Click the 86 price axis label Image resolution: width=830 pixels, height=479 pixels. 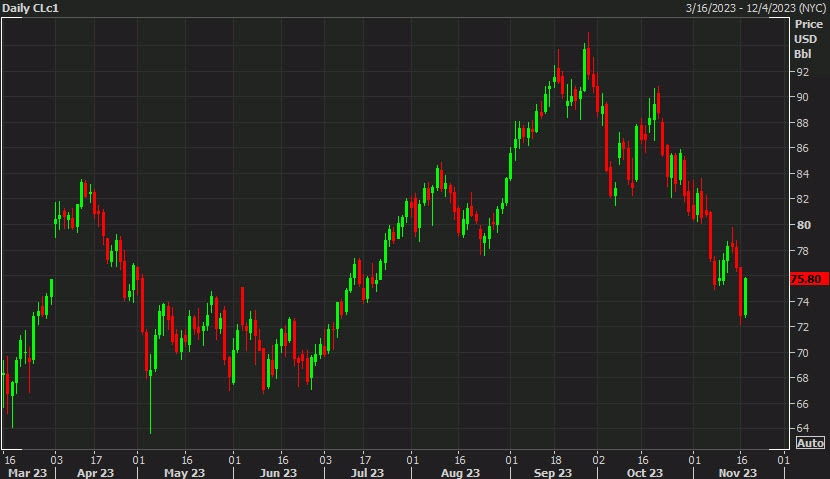pos(802,148)
